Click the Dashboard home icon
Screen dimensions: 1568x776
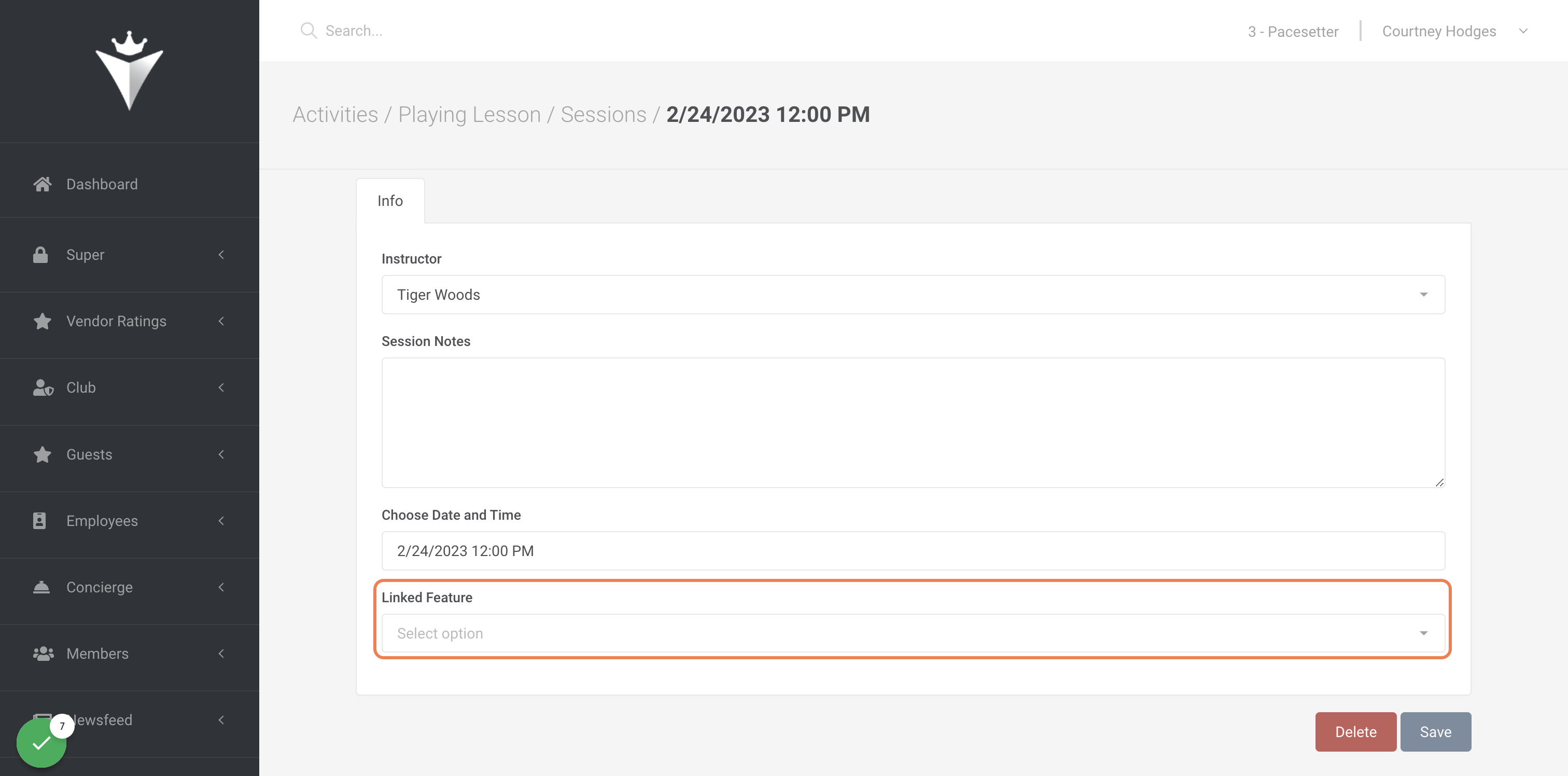coord(42,184)
